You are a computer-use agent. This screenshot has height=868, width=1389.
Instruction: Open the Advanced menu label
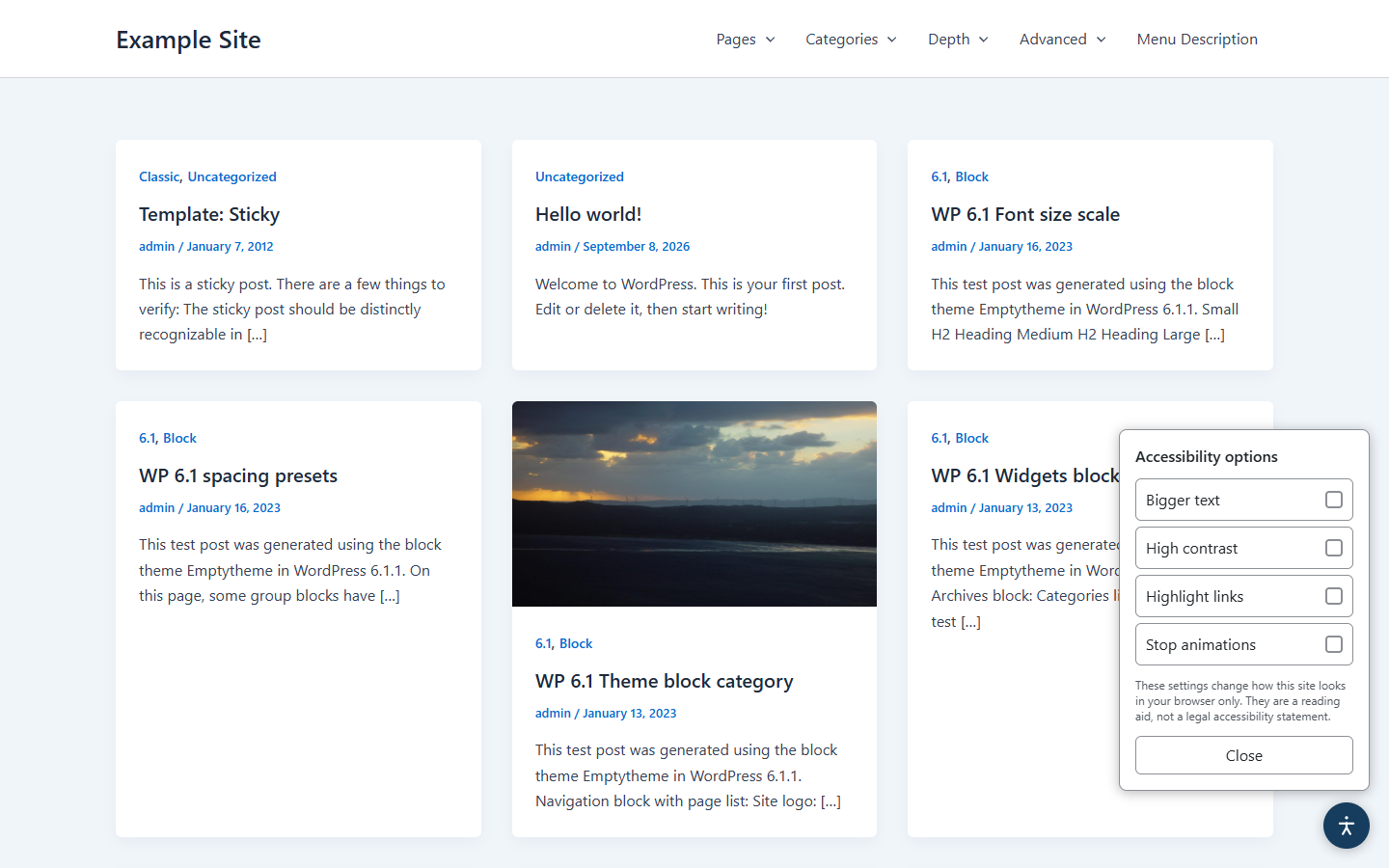pos(1053,40)
